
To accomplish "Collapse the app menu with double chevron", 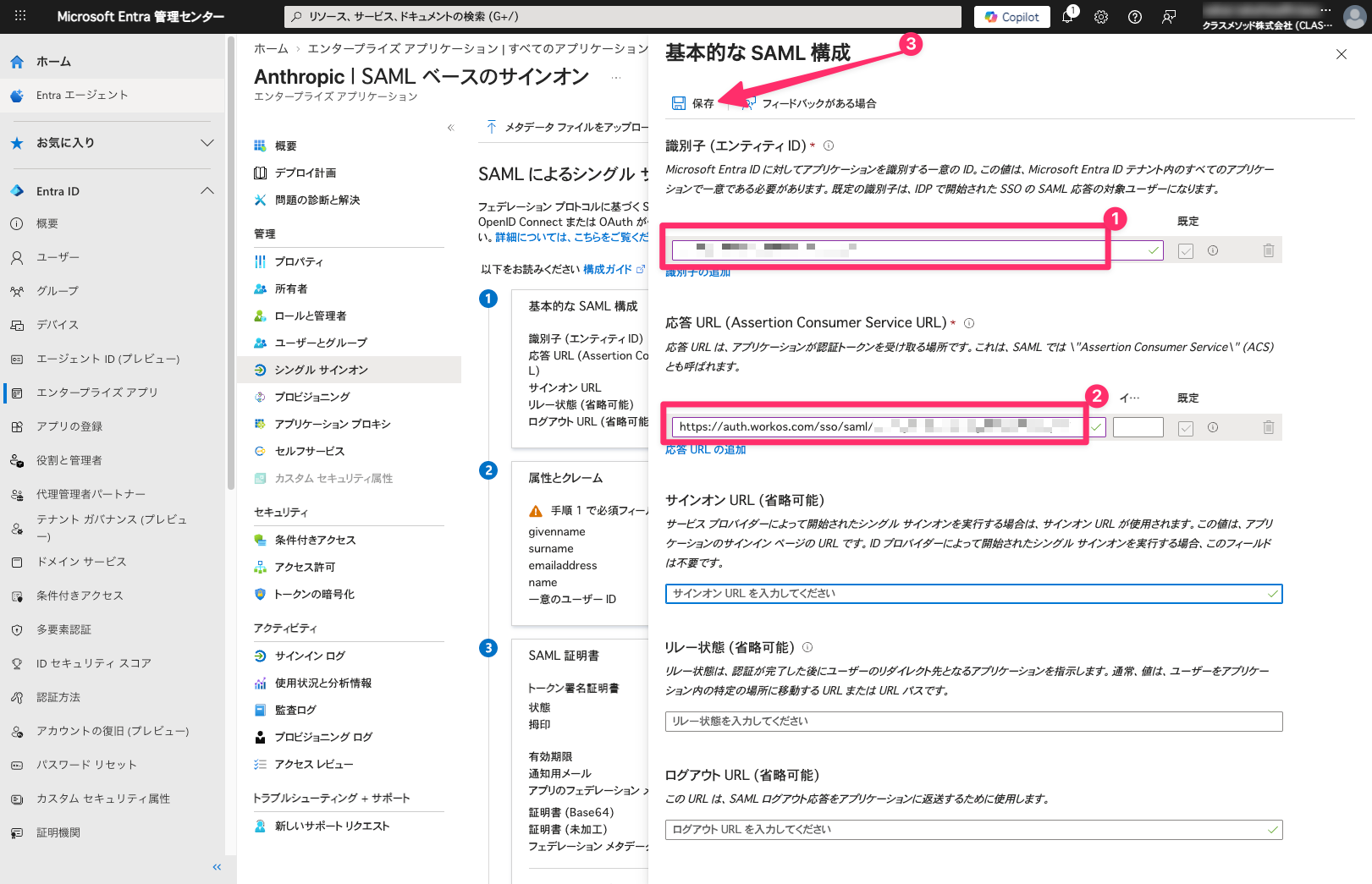I will pos(451,128).
